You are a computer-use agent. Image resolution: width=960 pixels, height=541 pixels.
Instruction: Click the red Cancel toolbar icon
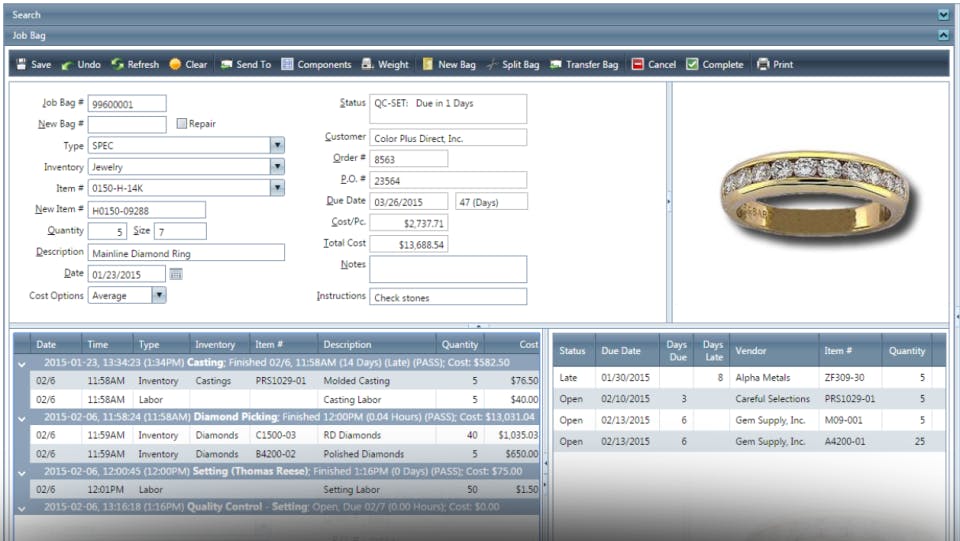(637, 64)
